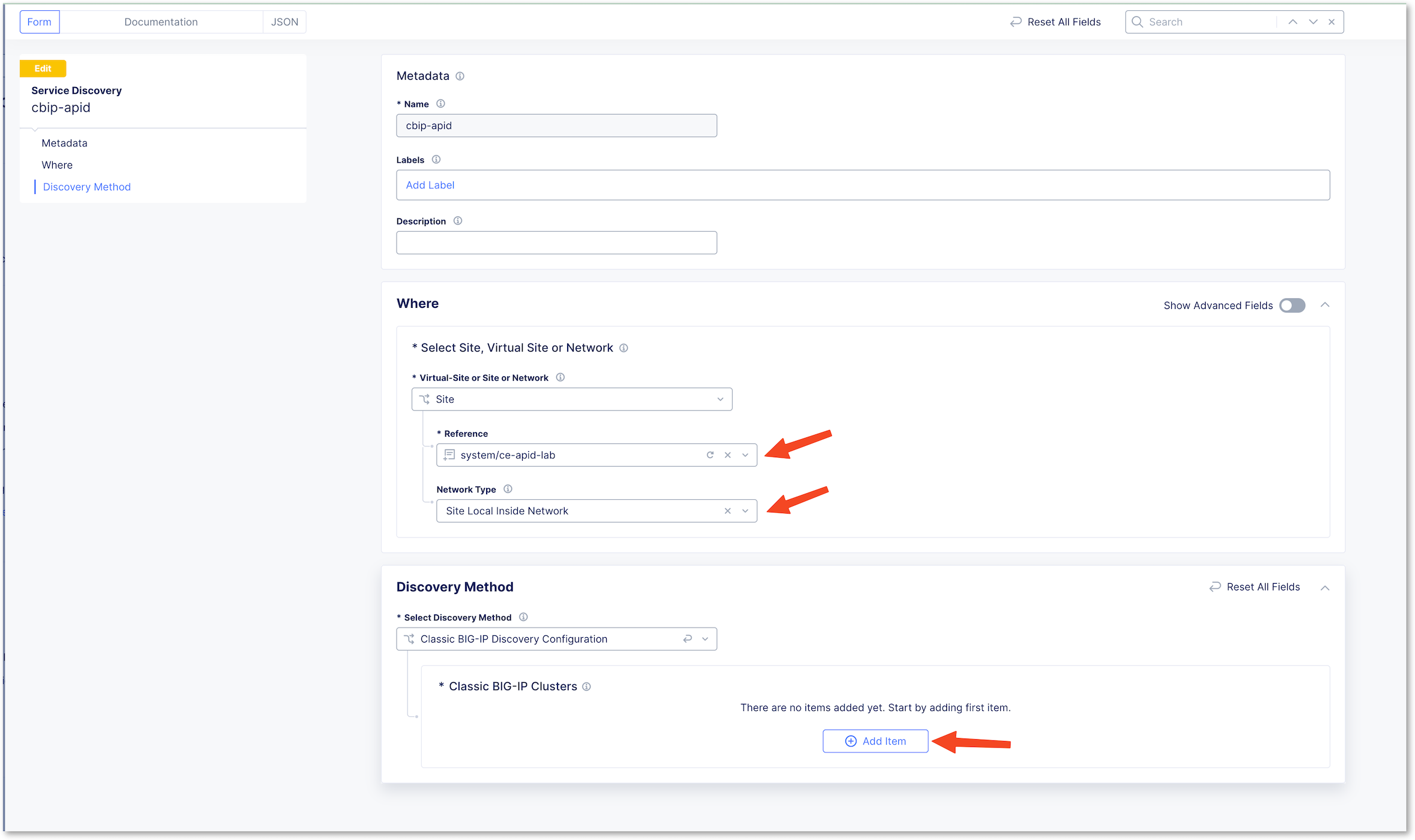
Task: Refresh the Reference field list
Action: point(710,455)
